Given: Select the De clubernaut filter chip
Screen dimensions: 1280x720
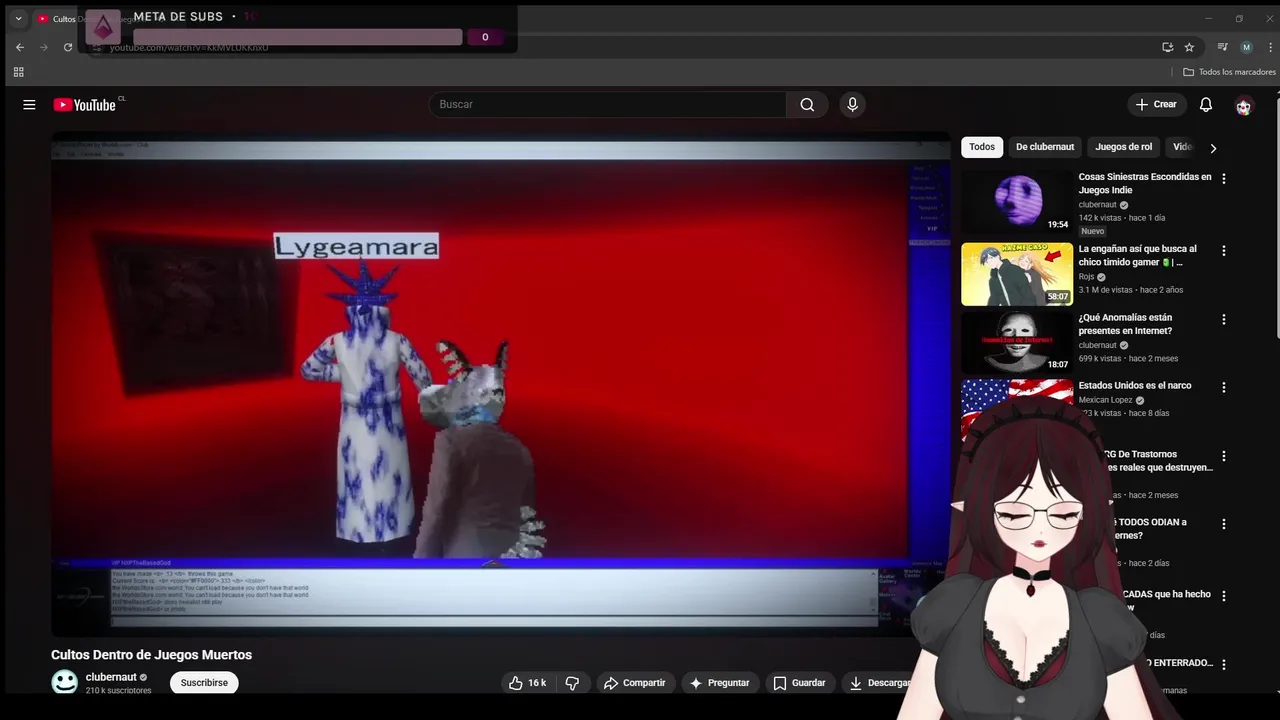Looking at the screenshot, I should click(x=1045, y=147).
